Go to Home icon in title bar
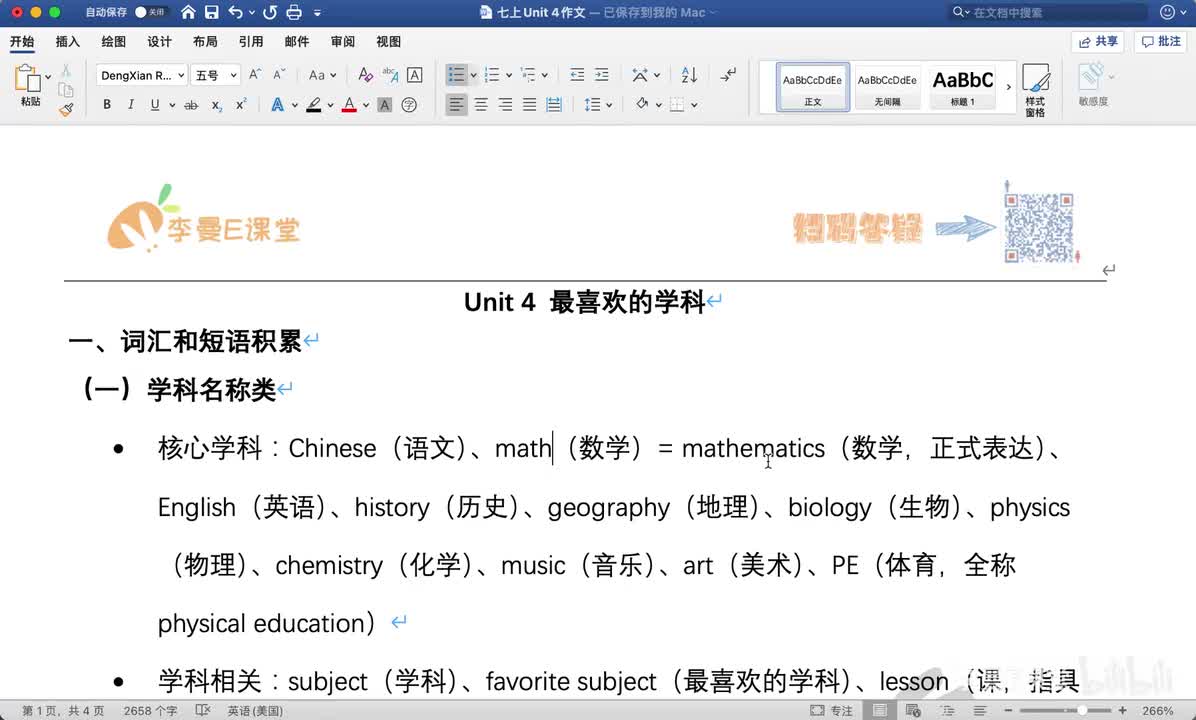 [x=188, y=12]
